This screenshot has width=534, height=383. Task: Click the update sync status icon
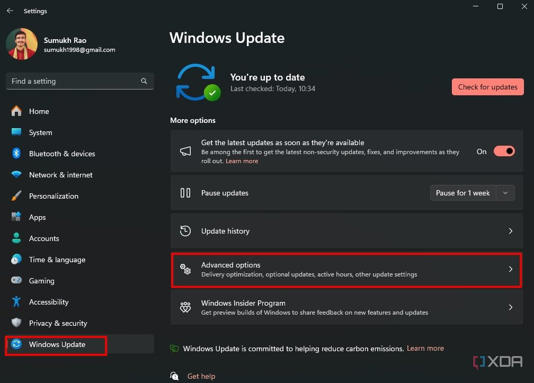coord(198,82)
